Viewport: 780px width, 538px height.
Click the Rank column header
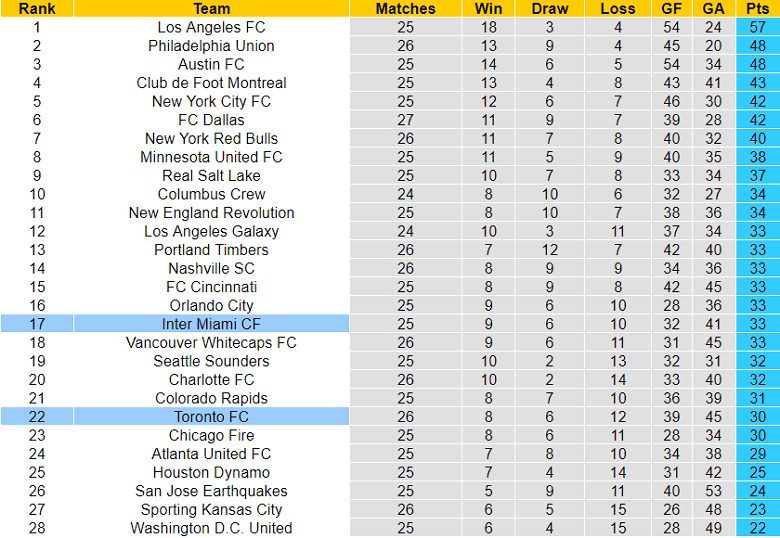(37, 8)
